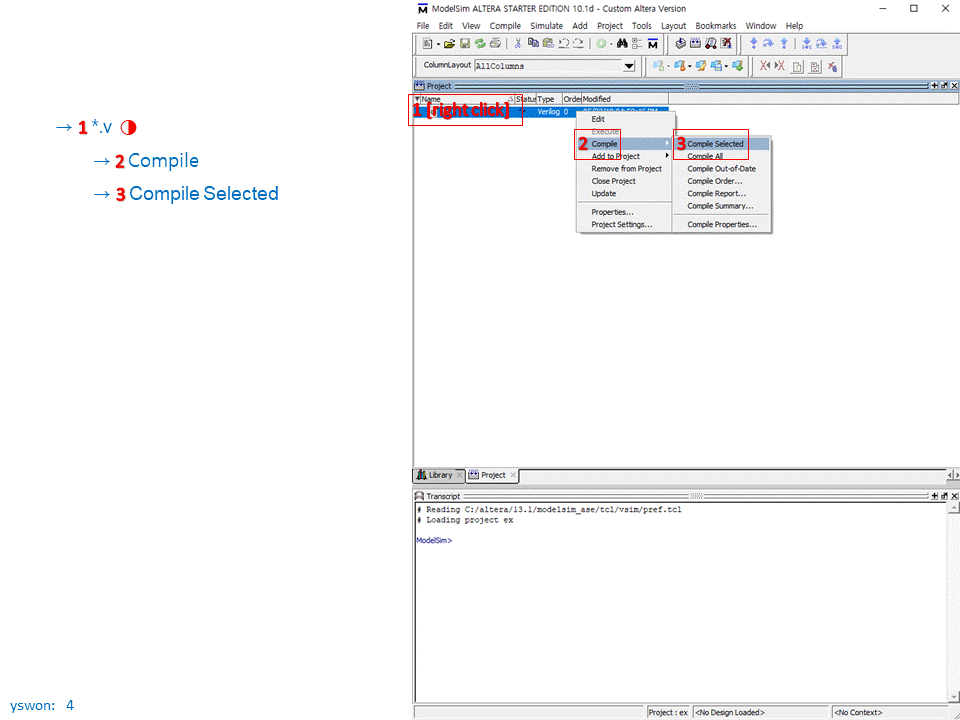
Task: Click the Simulate toolbar icon
Action: coord(711,44)
